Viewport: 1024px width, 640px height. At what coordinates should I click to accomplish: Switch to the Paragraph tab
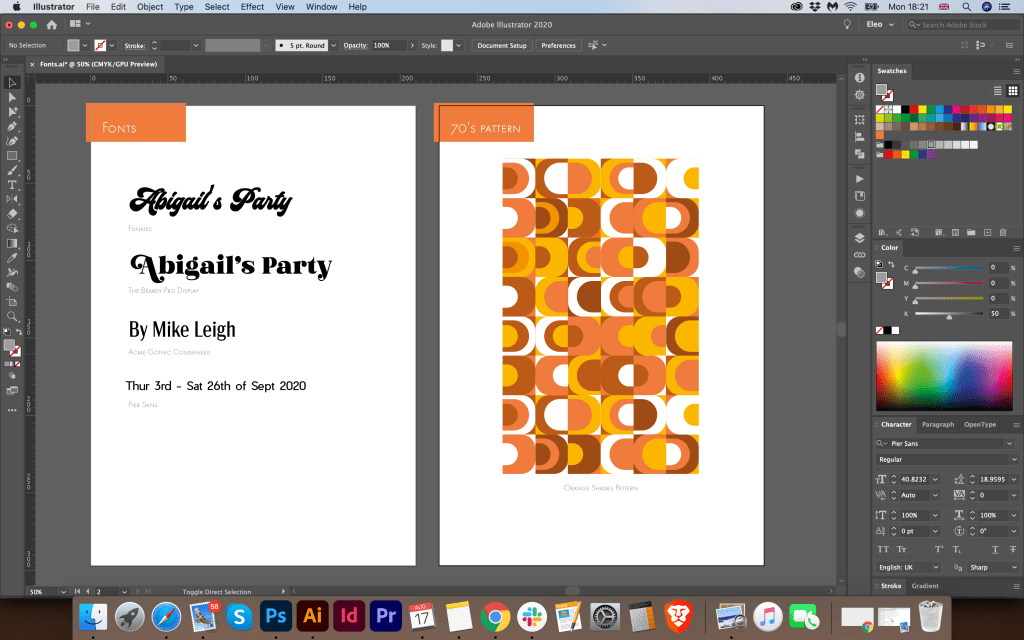[937, 425]
